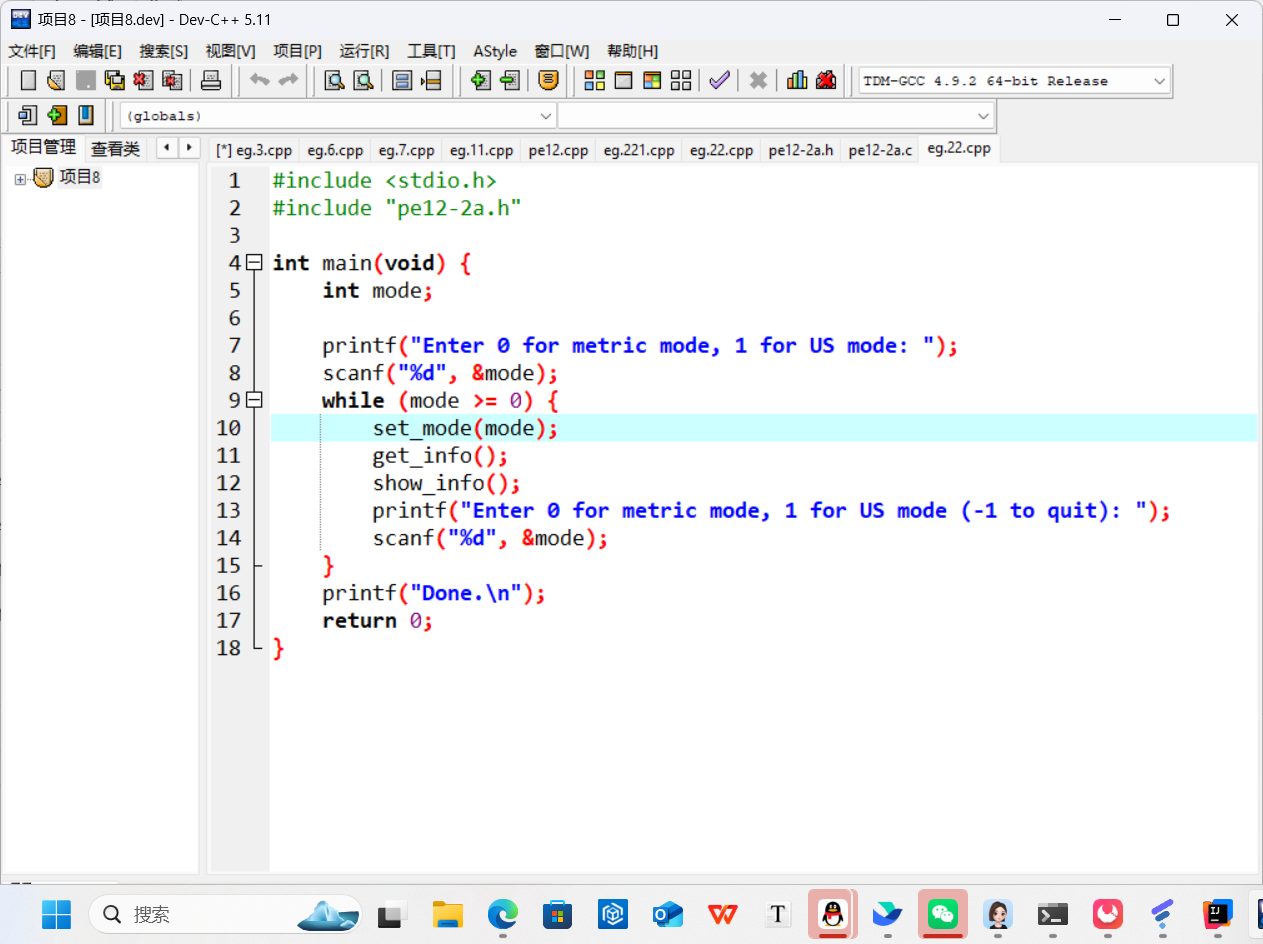Open the 帮助[H] menu
The image size is (1263, 944).
tap(633, 51)
